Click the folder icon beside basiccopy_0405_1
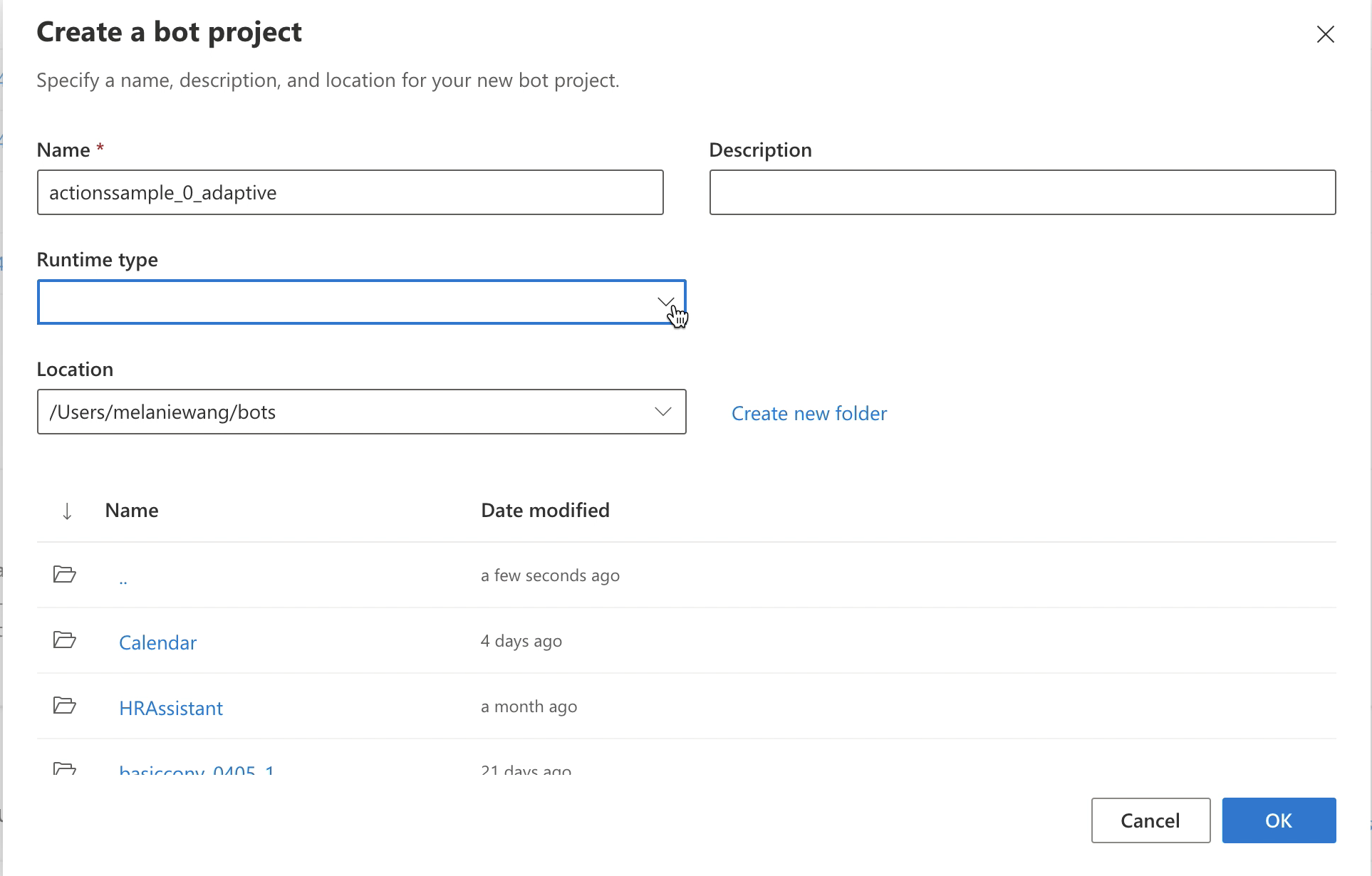The height and width of the screenshot is (876, 1372). [64, 771]
